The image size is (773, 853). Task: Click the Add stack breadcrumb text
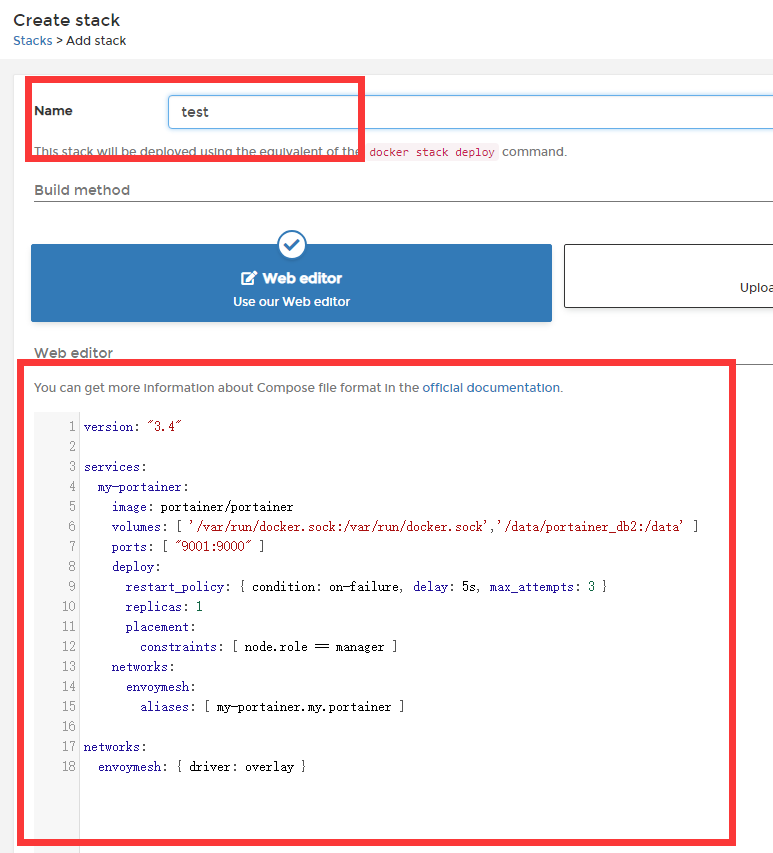(x=96, y=41)
